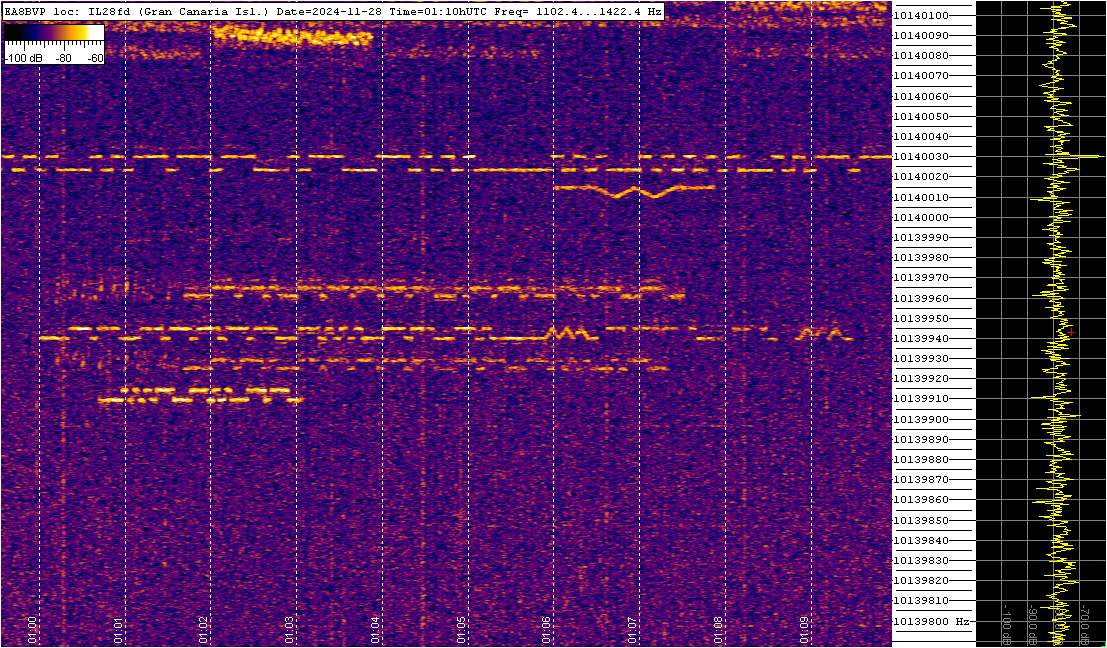This screenshot has height=648, width=1107.
Task: Click the 10139840 frequency label
Action: [921, 541]
